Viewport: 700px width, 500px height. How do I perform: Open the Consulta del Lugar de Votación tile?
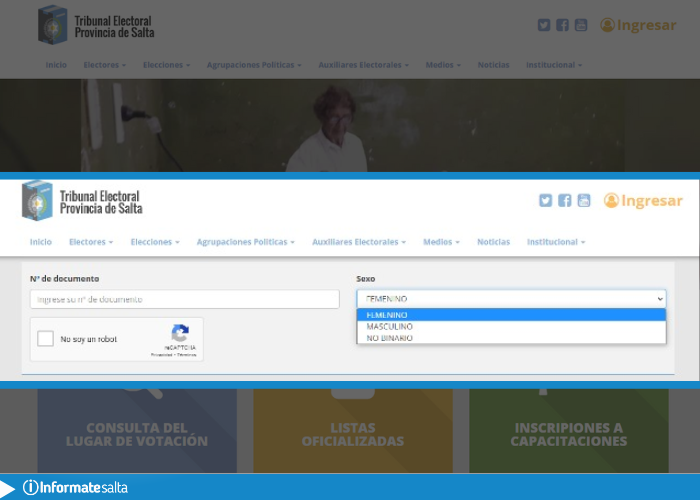(x=137, y=433)
